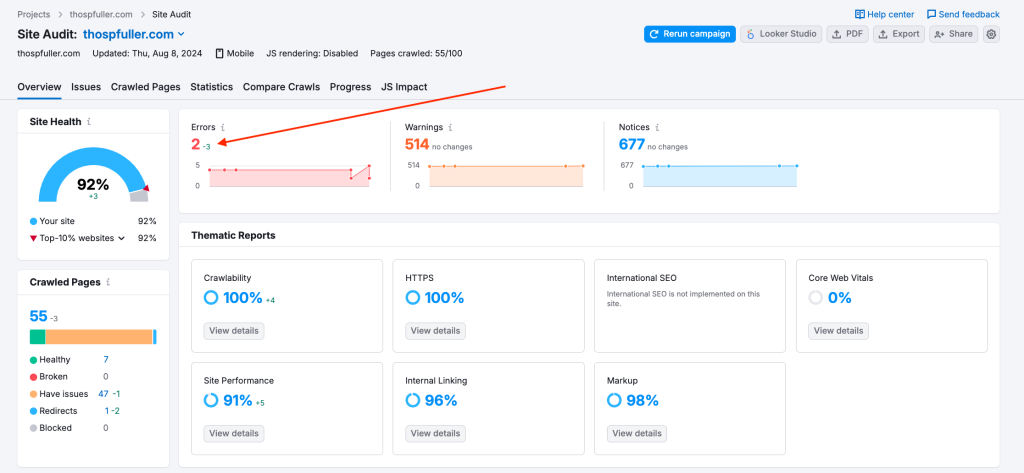The width and height of the screenshot is (1024, 473).
Task: Click the Site Performance circle icon
Action: pyautogui.click(x=211, y=400)
